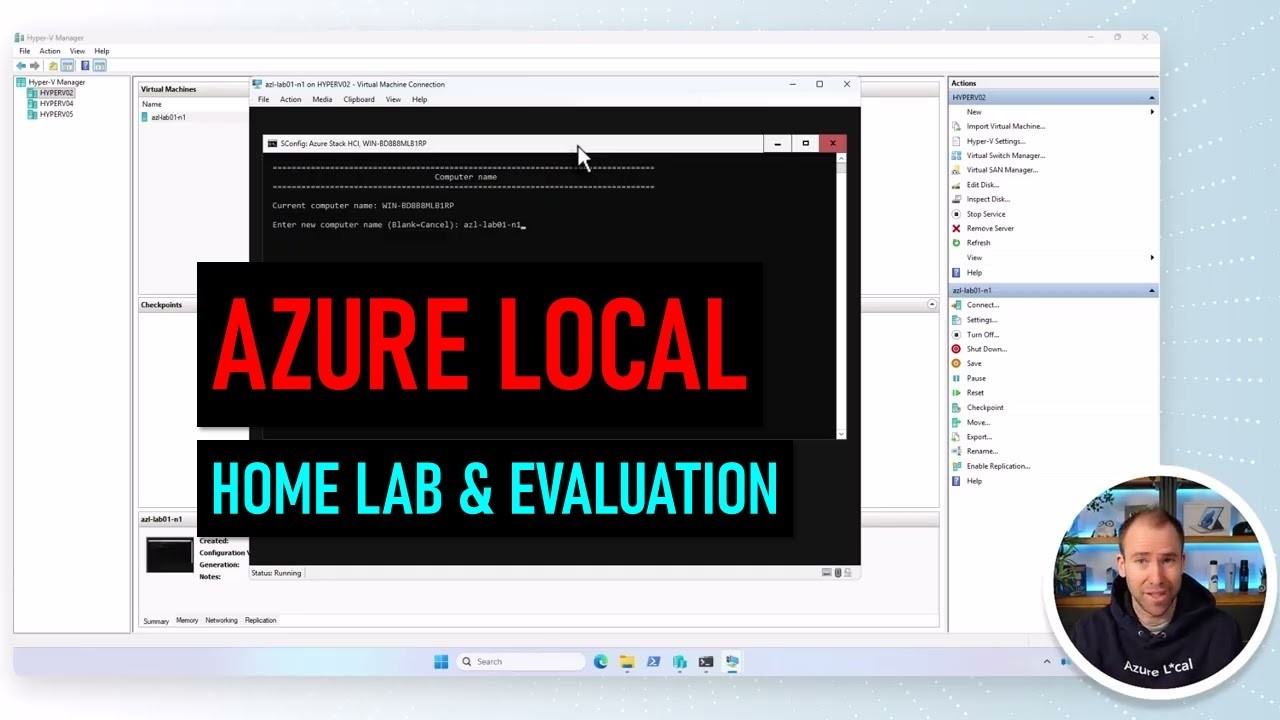Open PowerShell from taskbar

pos(653,661)
